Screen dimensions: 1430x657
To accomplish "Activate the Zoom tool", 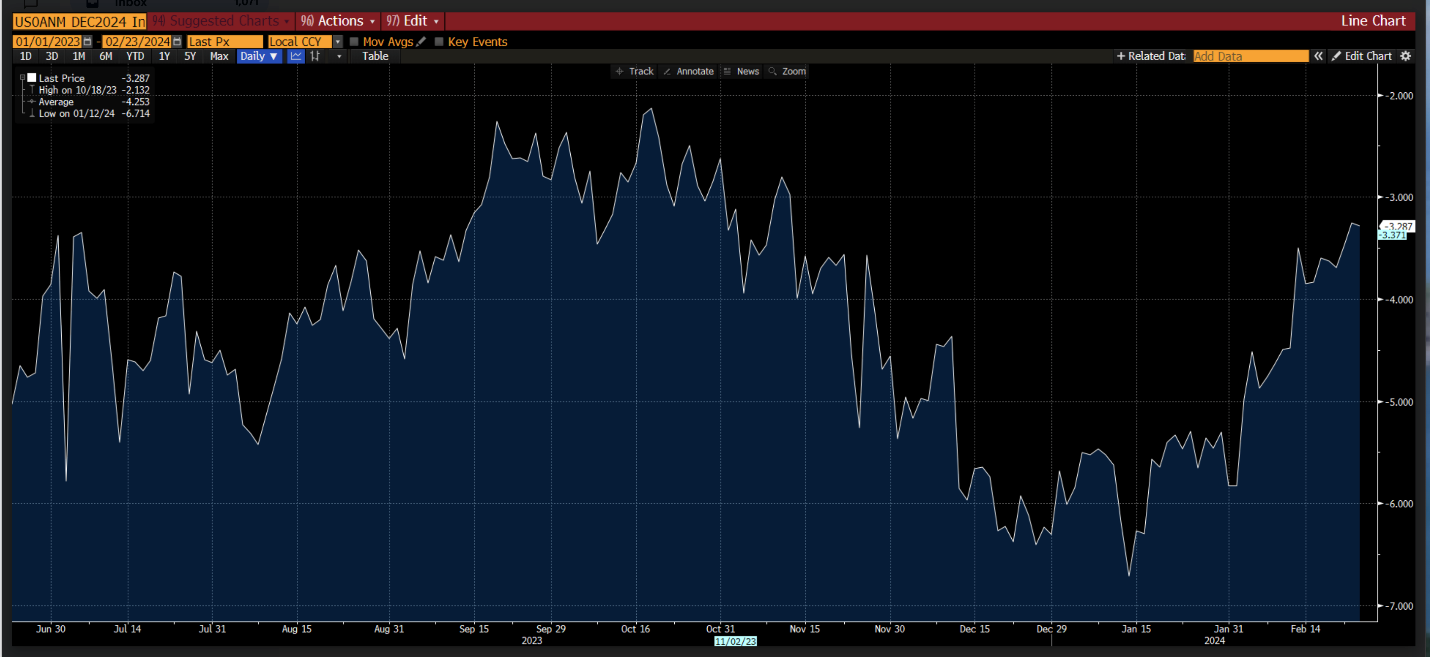I will pyautogui.click(x=787, y=71).
